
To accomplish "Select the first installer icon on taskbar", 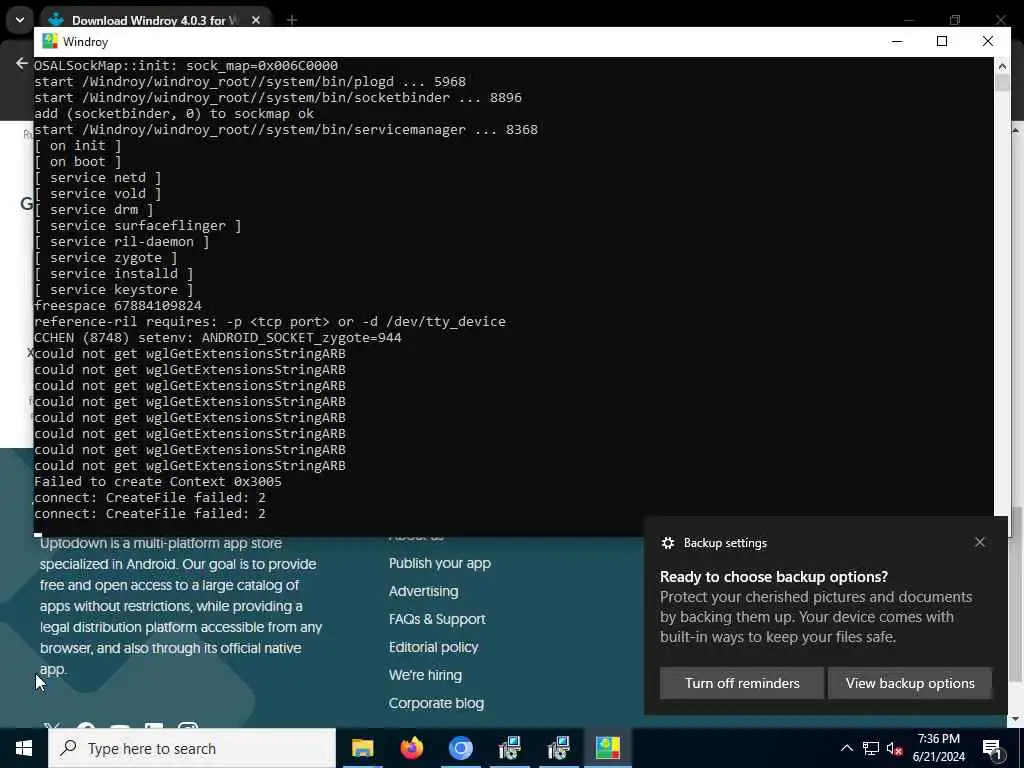I will click(x=509, y=748).
